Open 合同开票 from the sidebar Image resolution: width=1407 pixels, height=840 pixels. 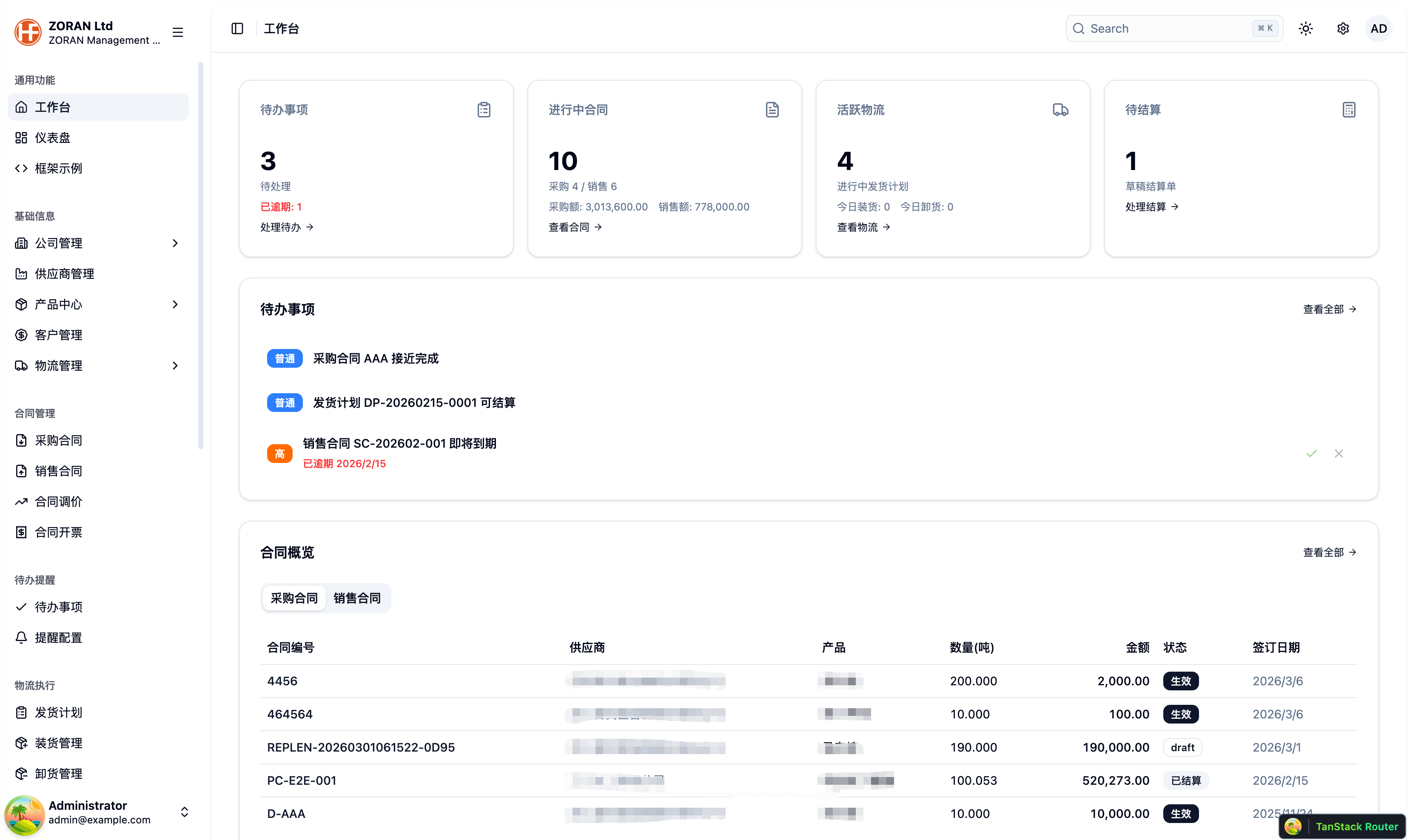point(59,532)
